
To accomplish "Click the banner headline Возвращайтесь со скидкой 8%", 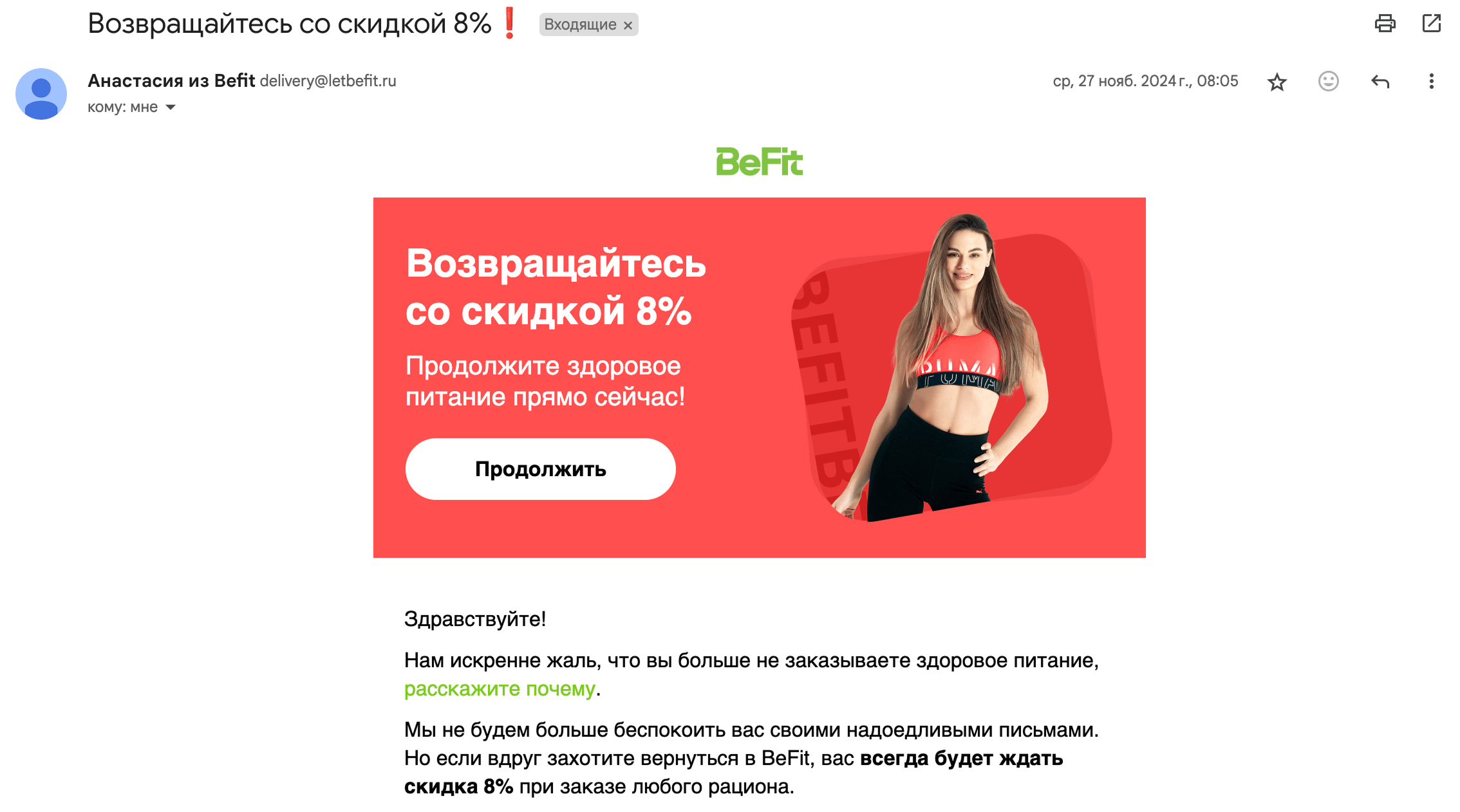I will (x=556, y=287).
